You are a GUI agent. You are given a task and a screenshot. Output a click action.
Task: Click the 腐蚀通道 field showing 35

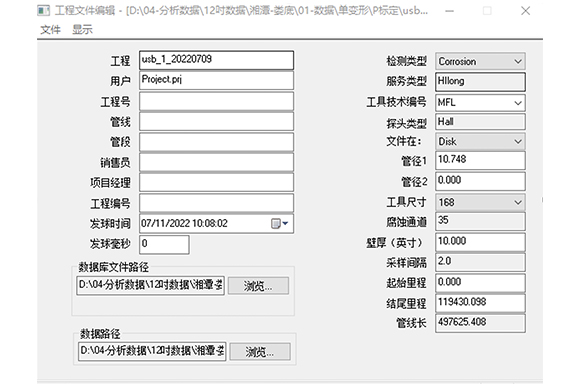(480, 221)
